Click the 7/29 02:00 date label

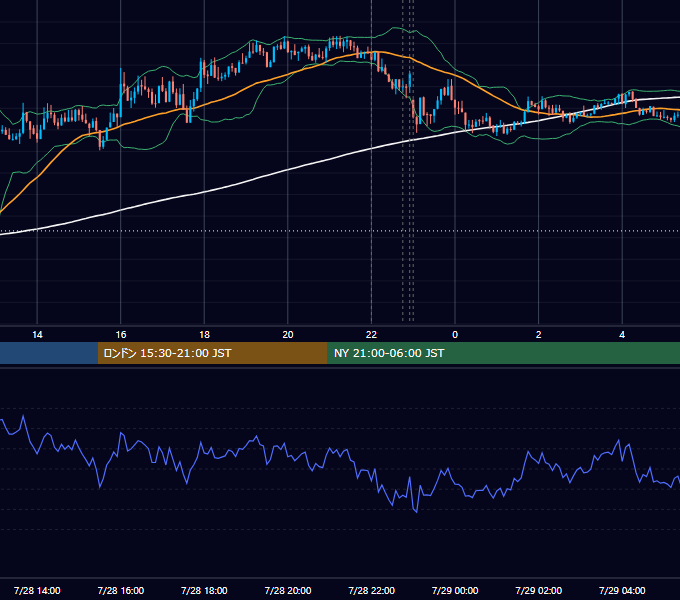click(x=539, y=590)
